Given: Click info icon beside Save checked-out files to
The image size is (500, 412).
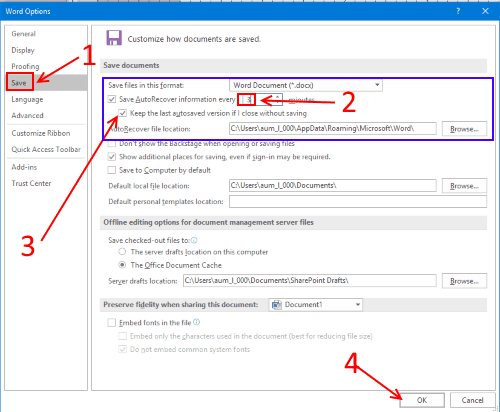Looking at the screenshot, I should click(x=194, y=240).
